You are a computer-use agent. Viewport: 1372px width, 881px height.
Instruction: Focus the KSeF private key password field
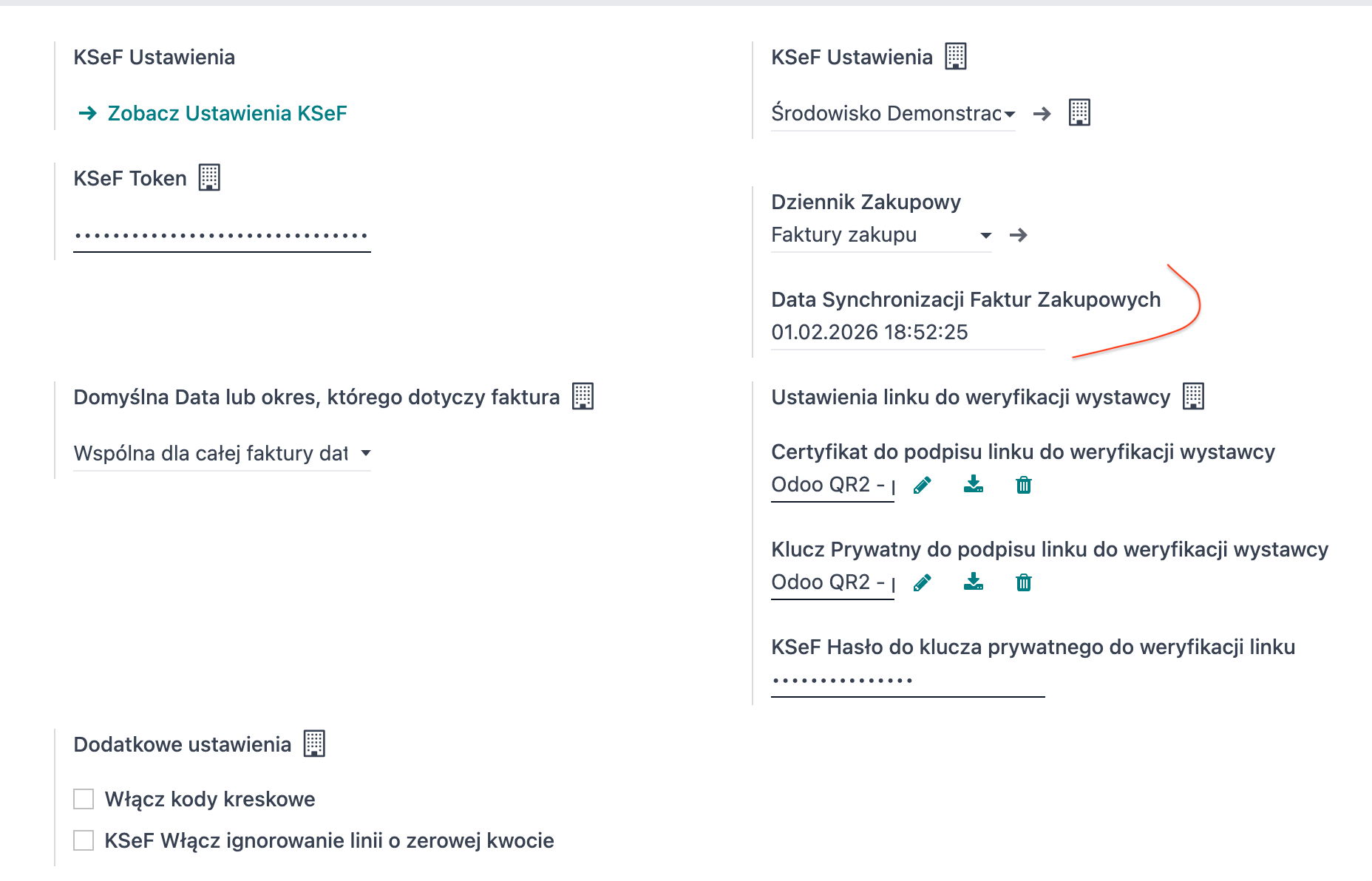(907, 681)
